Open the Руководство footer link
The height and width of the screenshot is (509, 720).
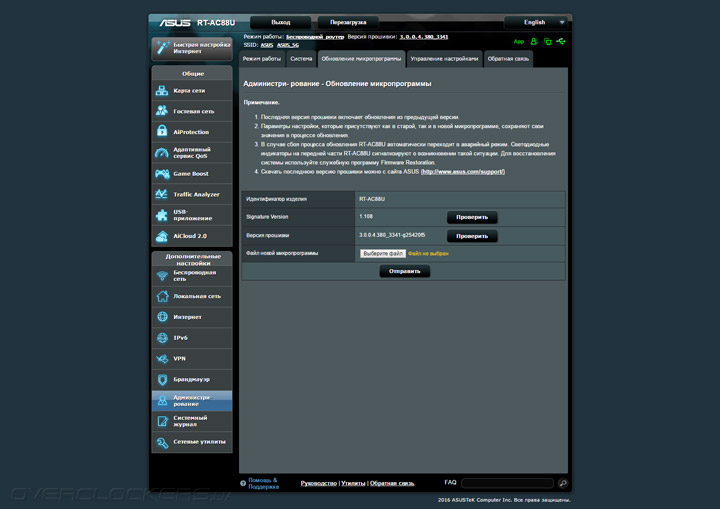tap(319, 483)
